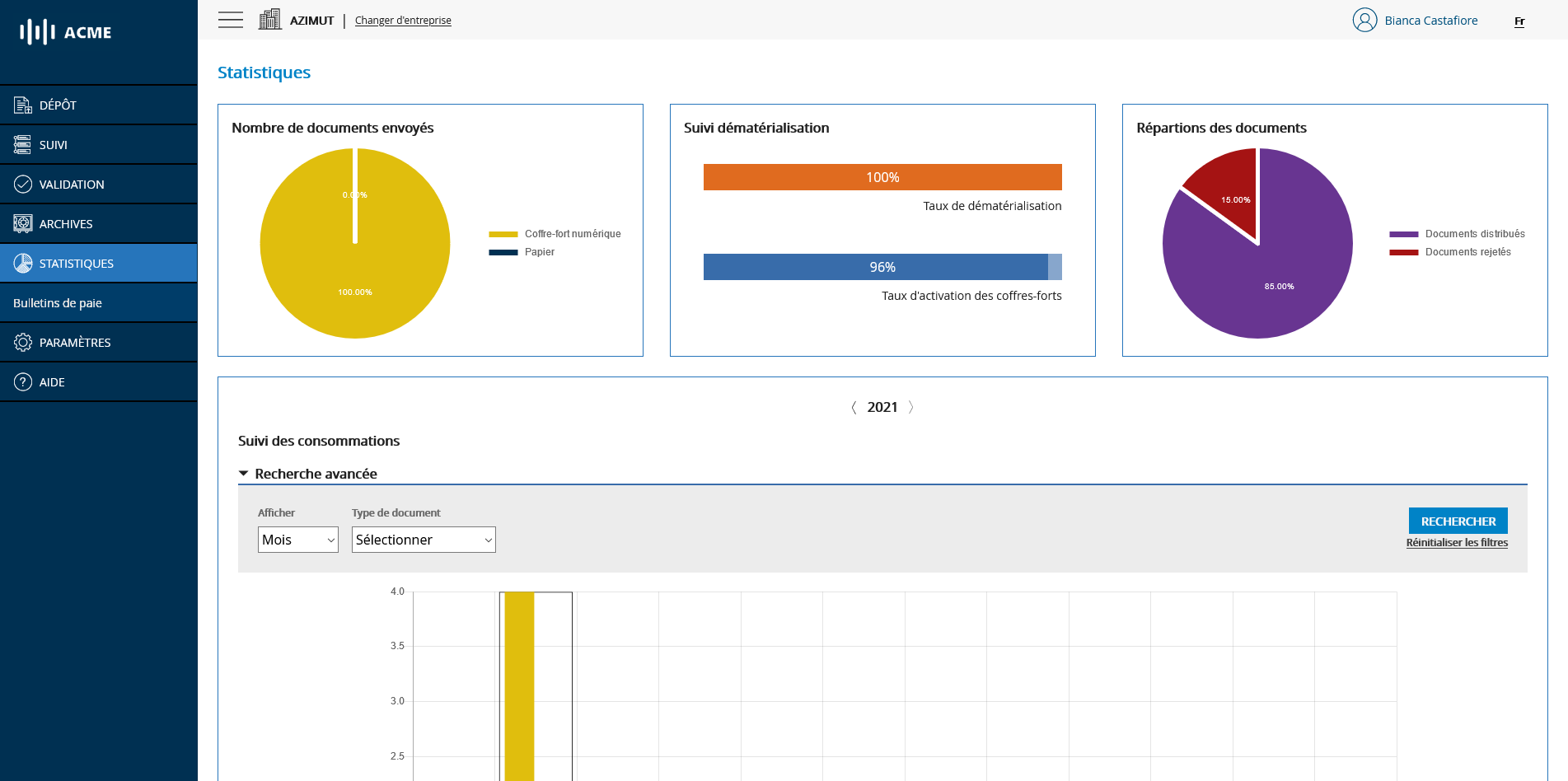Toggle the Documents distribués legend entry
Image resolution: width=1568 pixels, height=781 pixels.
1457,234
